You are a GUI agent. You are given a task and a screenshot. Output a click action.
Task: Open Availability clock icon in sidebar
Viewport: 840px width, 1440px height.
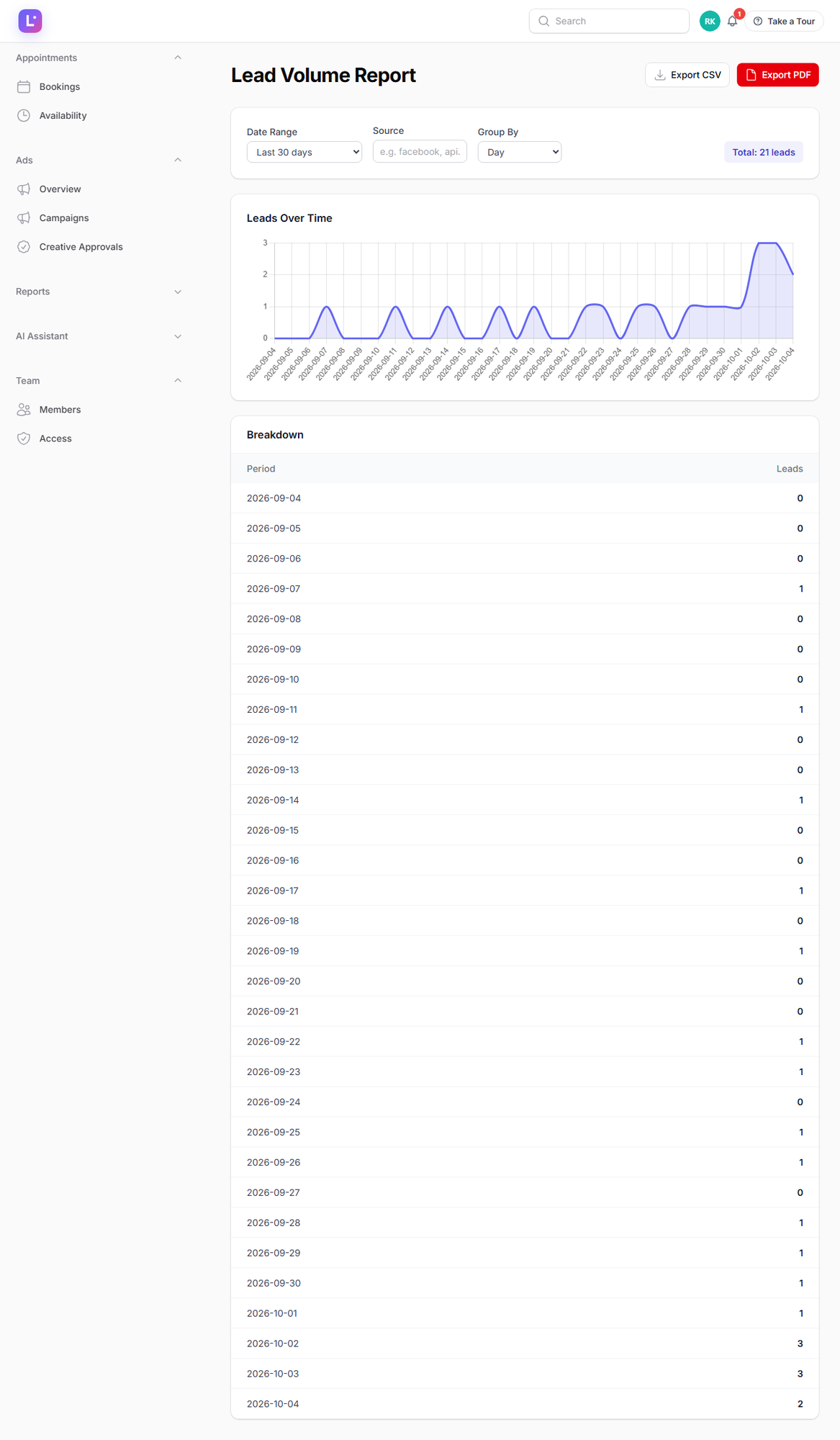24,115
